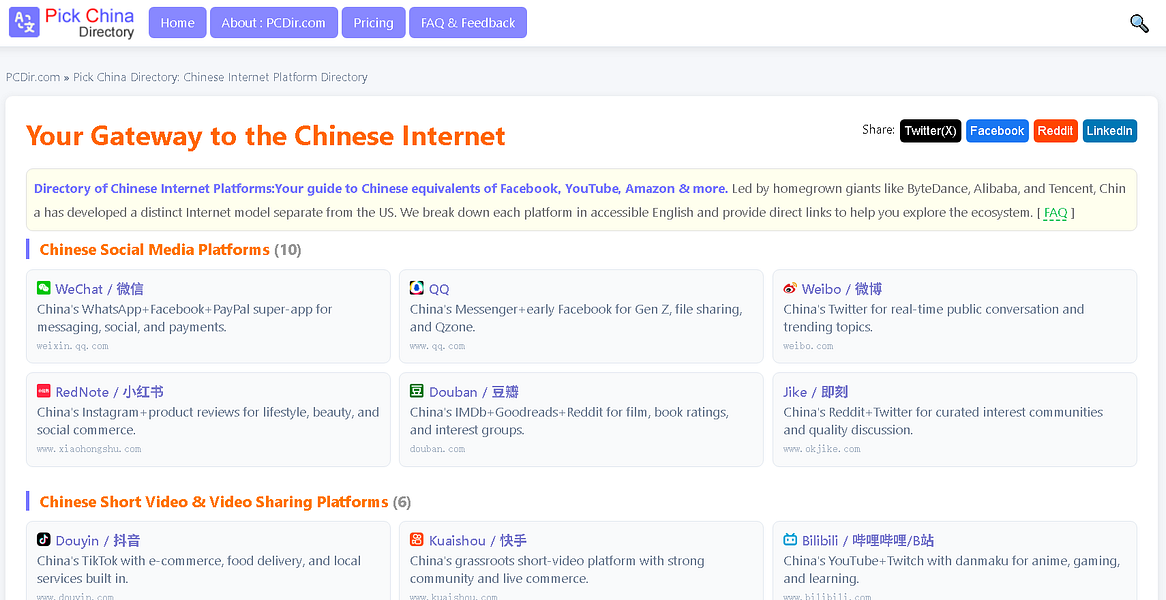
Task: Click Douyin's China's TikTok description text
Action: tap(199, 570)
